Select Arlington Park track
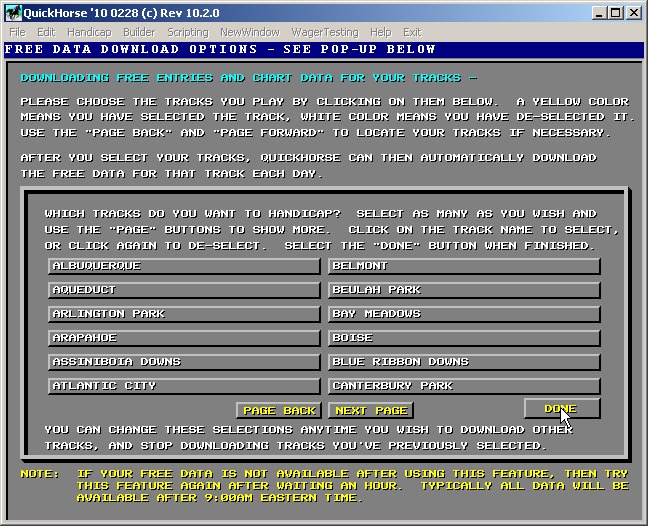 pos(184,314)
